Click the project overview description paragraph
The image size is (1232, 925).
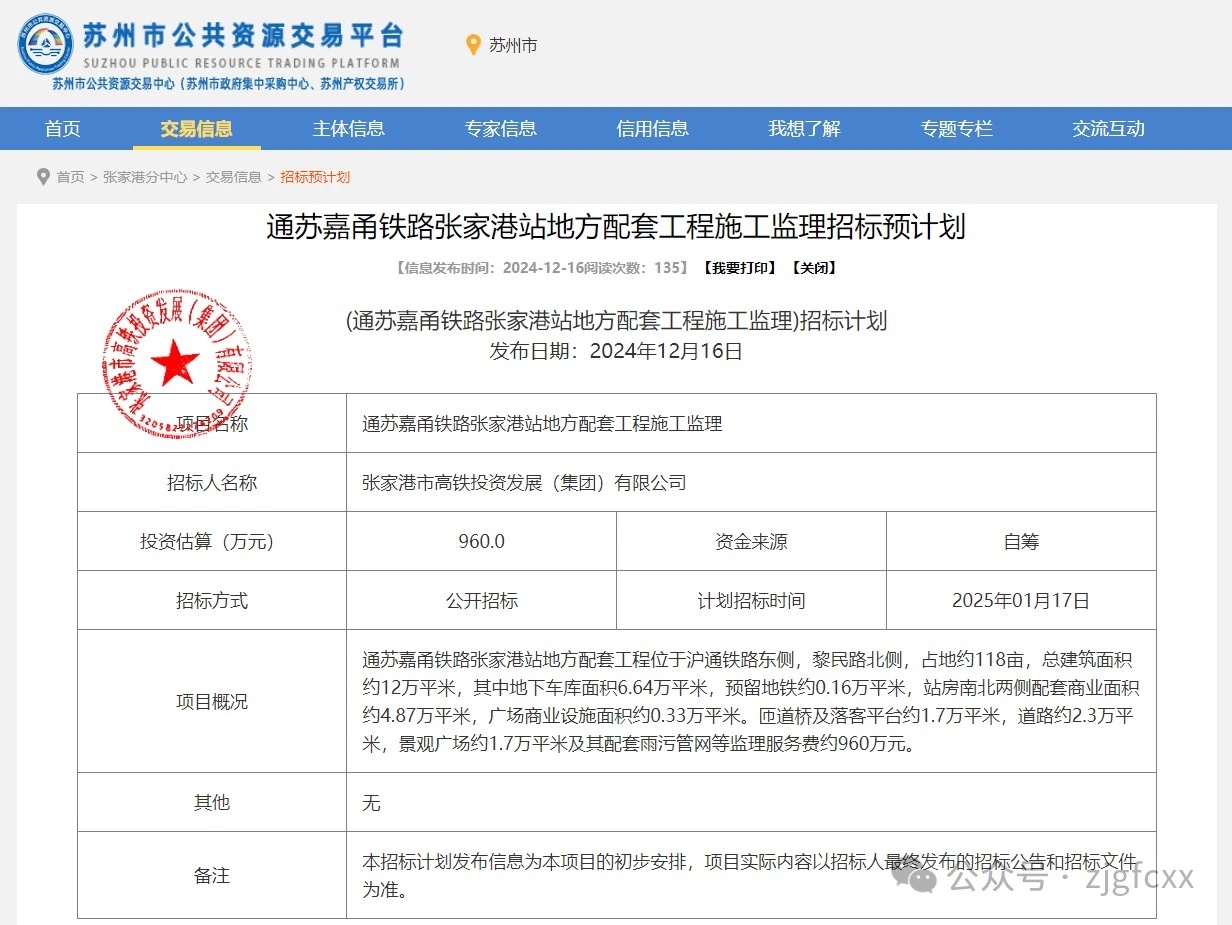[751, 702]
